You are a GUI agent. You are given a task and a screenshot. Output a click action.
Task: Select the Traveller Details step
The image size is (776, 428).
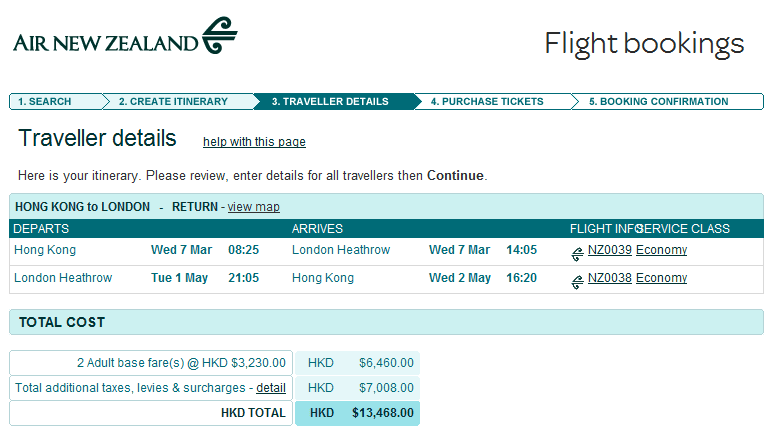pos(330,101)
